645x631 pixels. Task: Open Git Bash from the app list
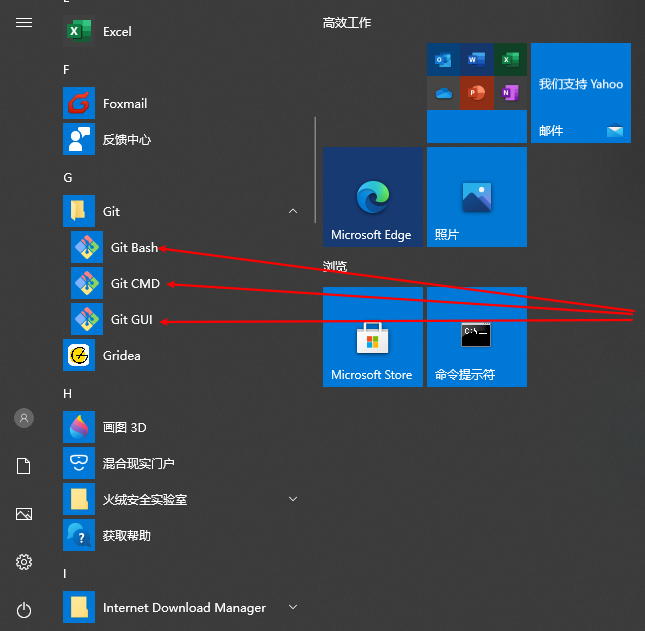[134, 247]
